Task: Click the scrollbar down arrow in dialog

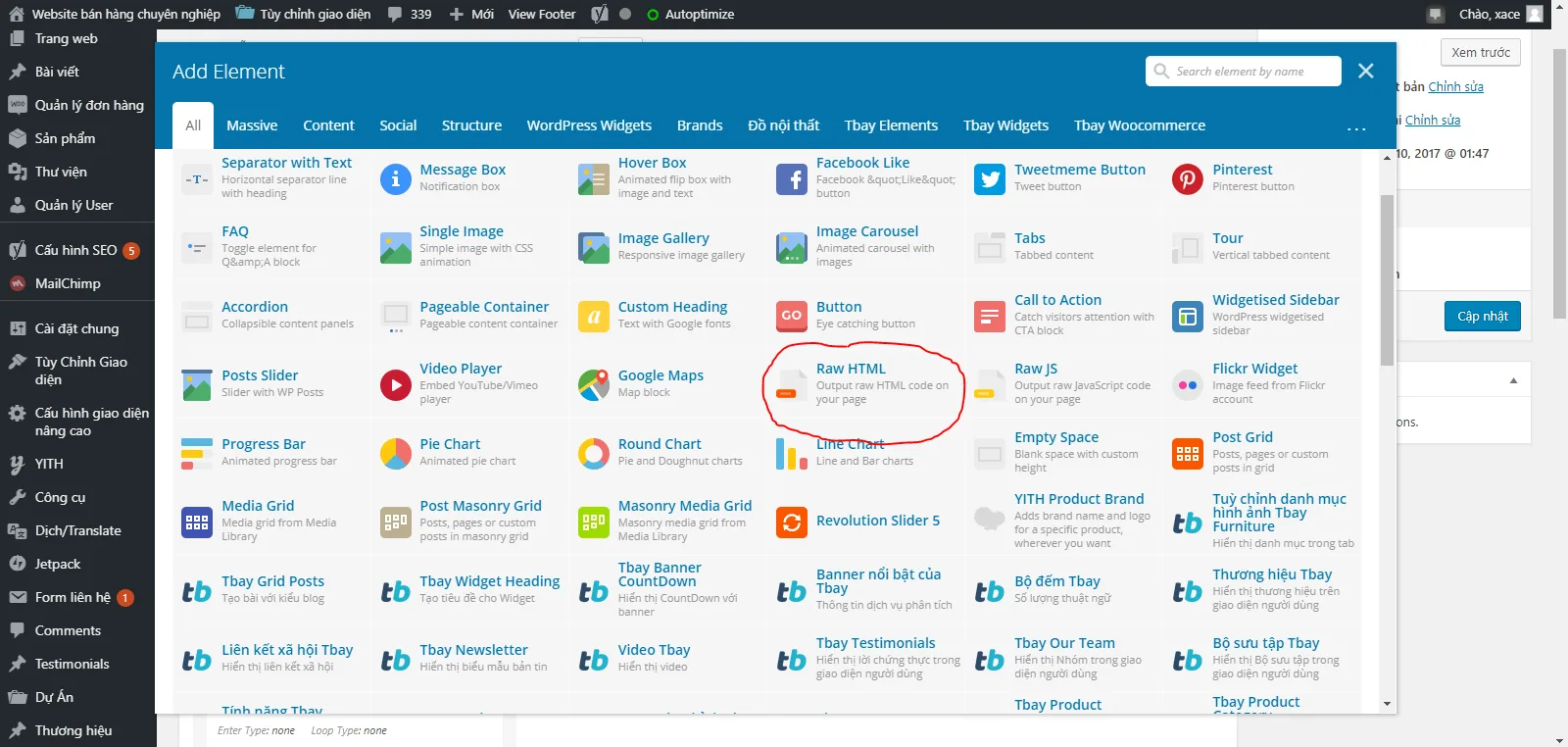Action: click(1387, 704)
